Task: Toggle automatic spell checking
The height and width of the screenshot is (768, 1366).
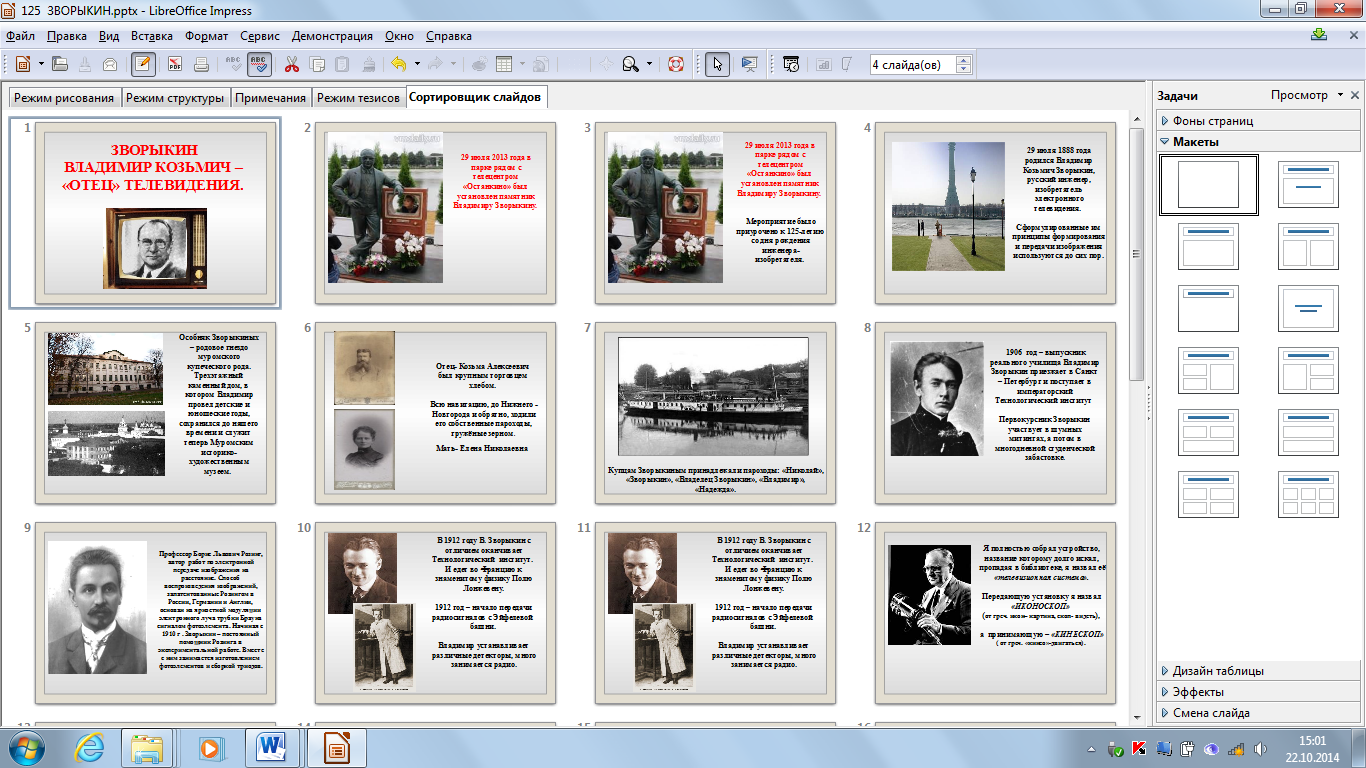Action: pos(259,63)
